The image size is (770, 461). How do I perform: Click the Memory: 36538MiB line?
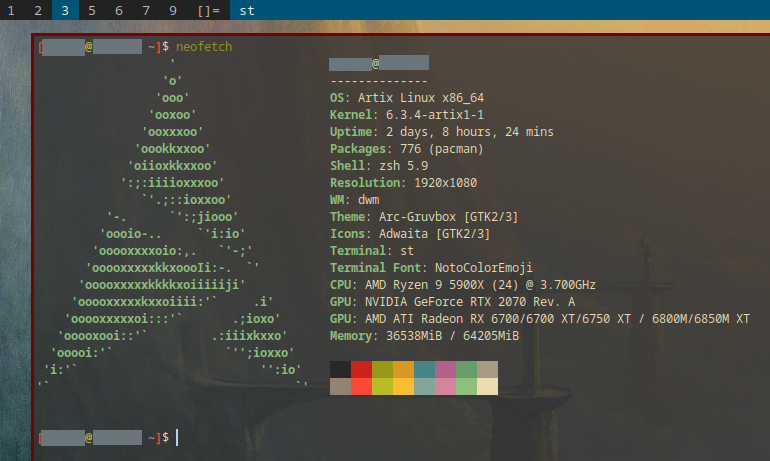tap(424, 336)
